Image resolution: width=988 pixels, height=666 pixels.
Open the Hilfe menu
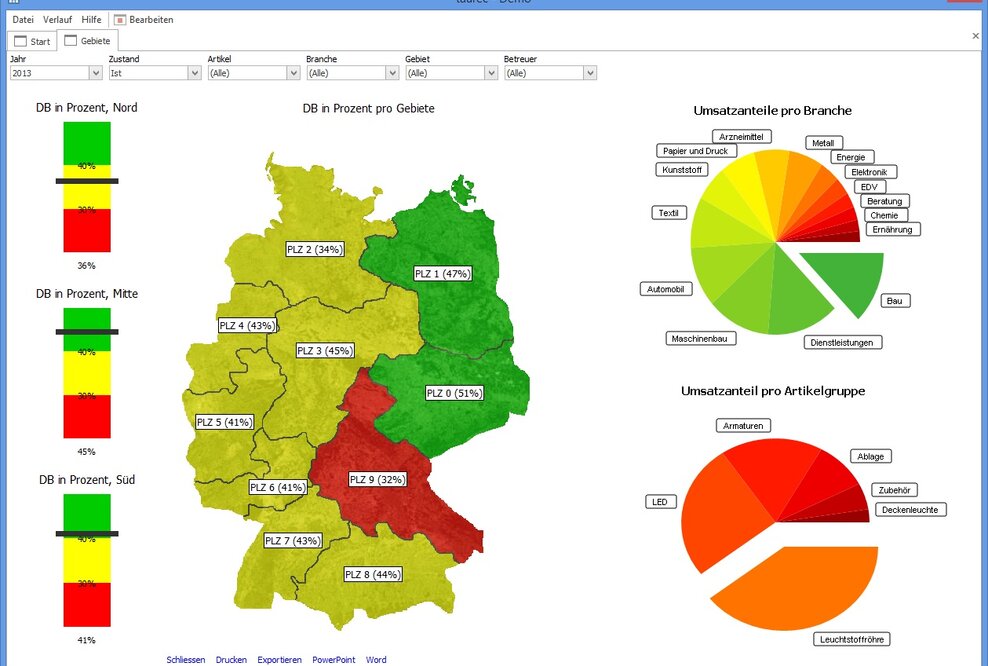click(x=90, y=19)
